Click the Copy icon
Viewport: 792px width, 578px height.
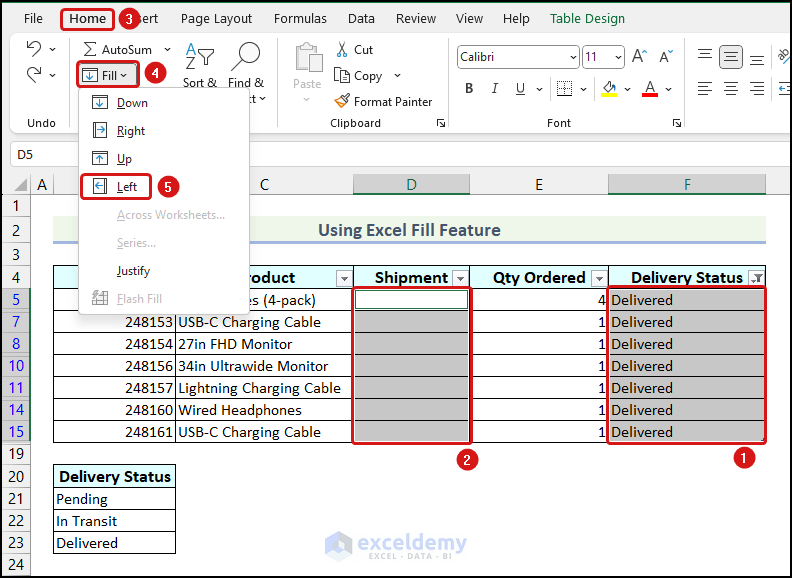pos(342,75)
